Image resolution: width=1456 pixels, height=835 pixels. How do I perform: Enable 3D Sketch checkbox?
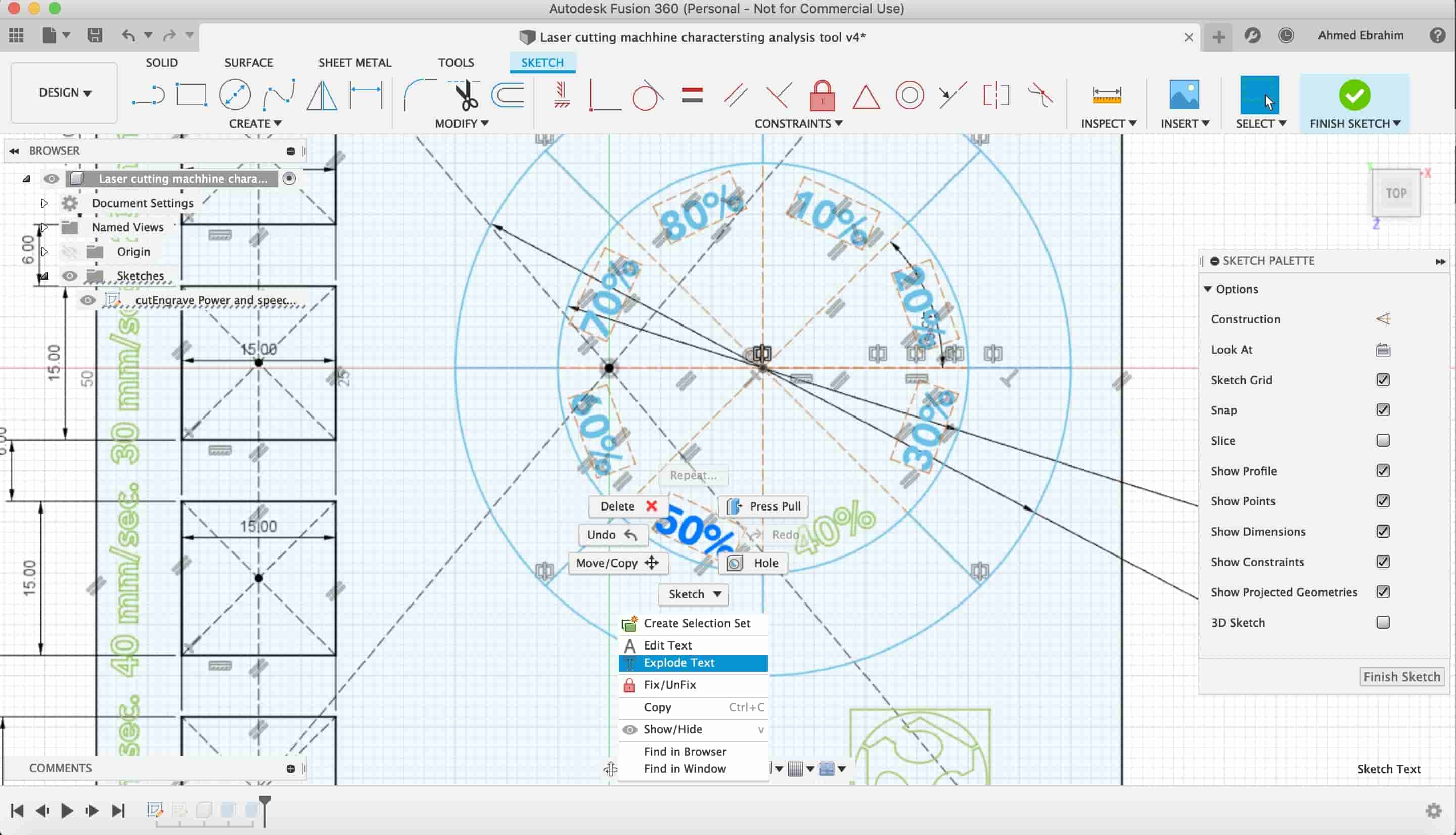tap(1383, 622)
